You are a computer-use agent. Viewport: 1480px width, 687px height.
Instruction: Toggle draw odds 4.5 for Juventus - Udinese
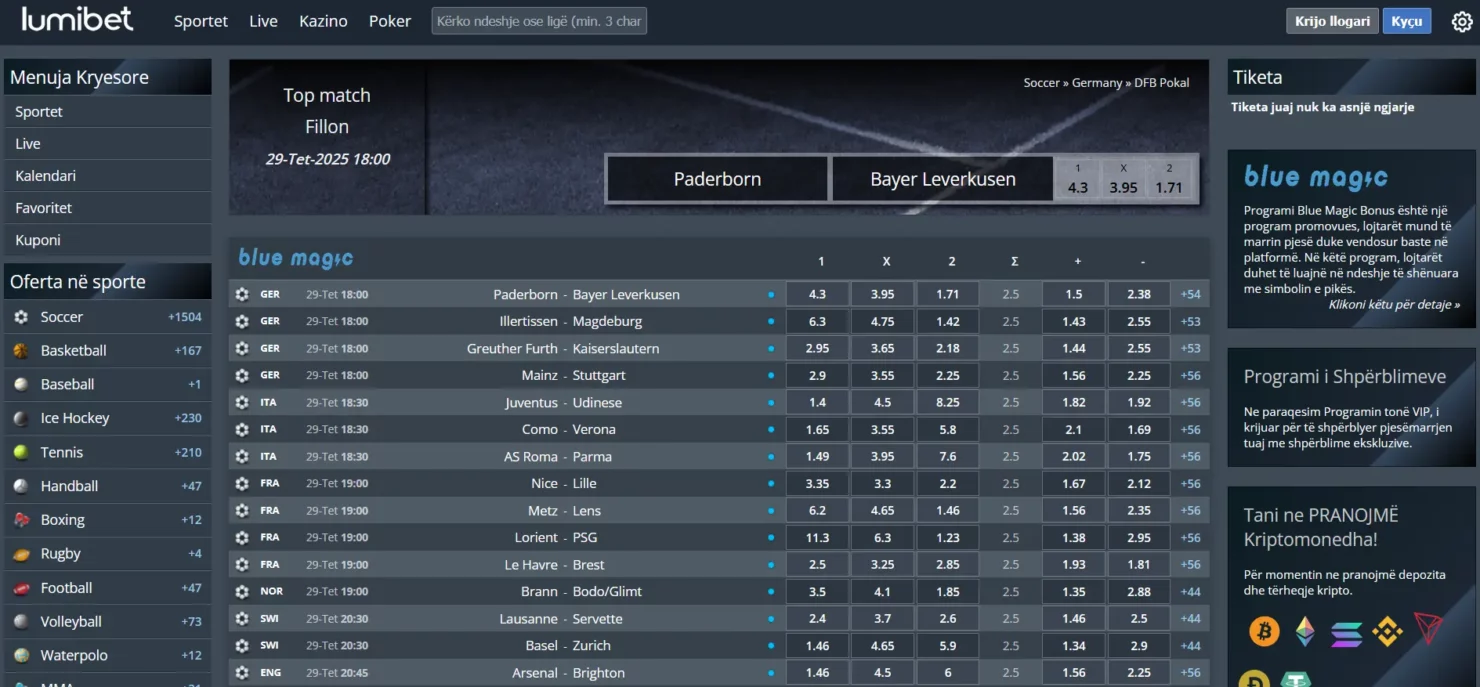point(882,402)
